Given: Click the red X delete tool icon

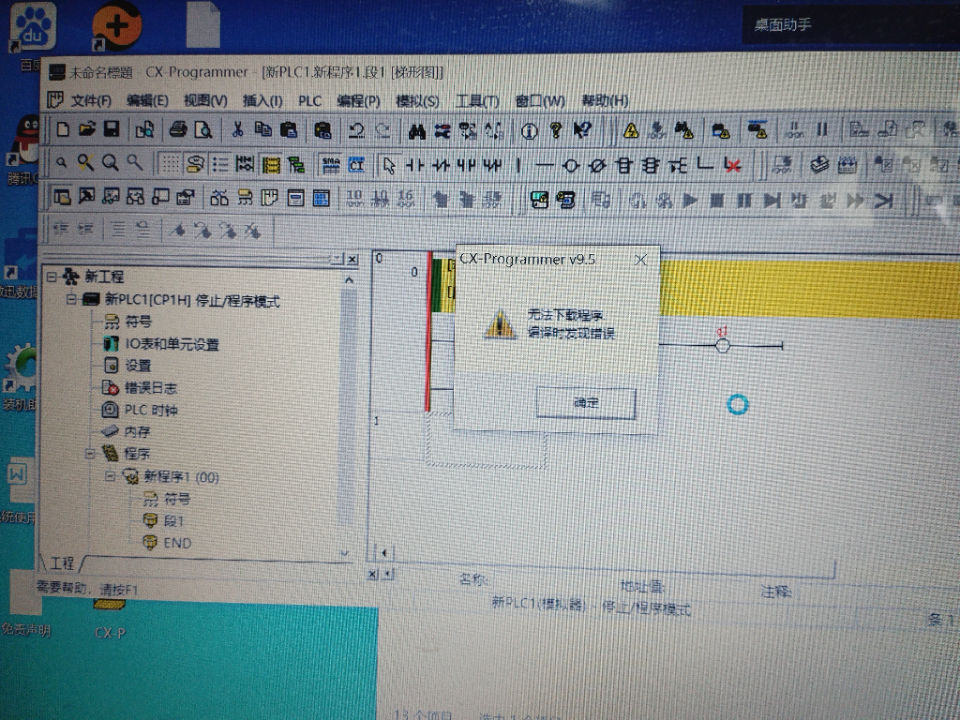Looking at the screenshot, I should click(733, 165).
